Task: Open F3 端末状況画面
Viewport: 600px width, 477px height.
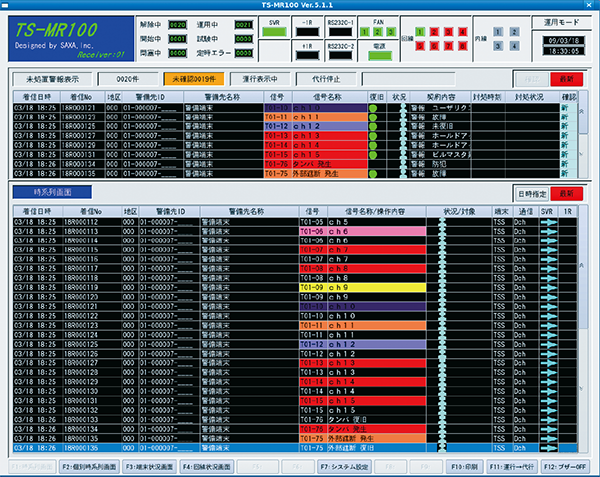Action: click(149, 467)
